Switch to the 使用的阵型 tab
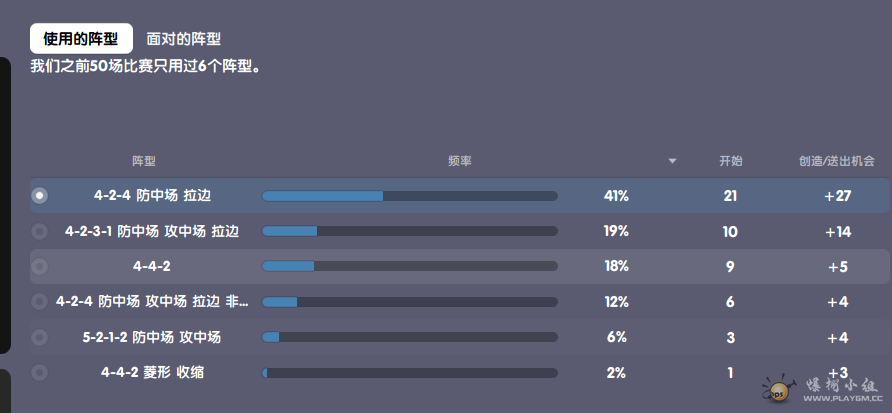This screenshot has height=413, width=892. tap(81, 39)
